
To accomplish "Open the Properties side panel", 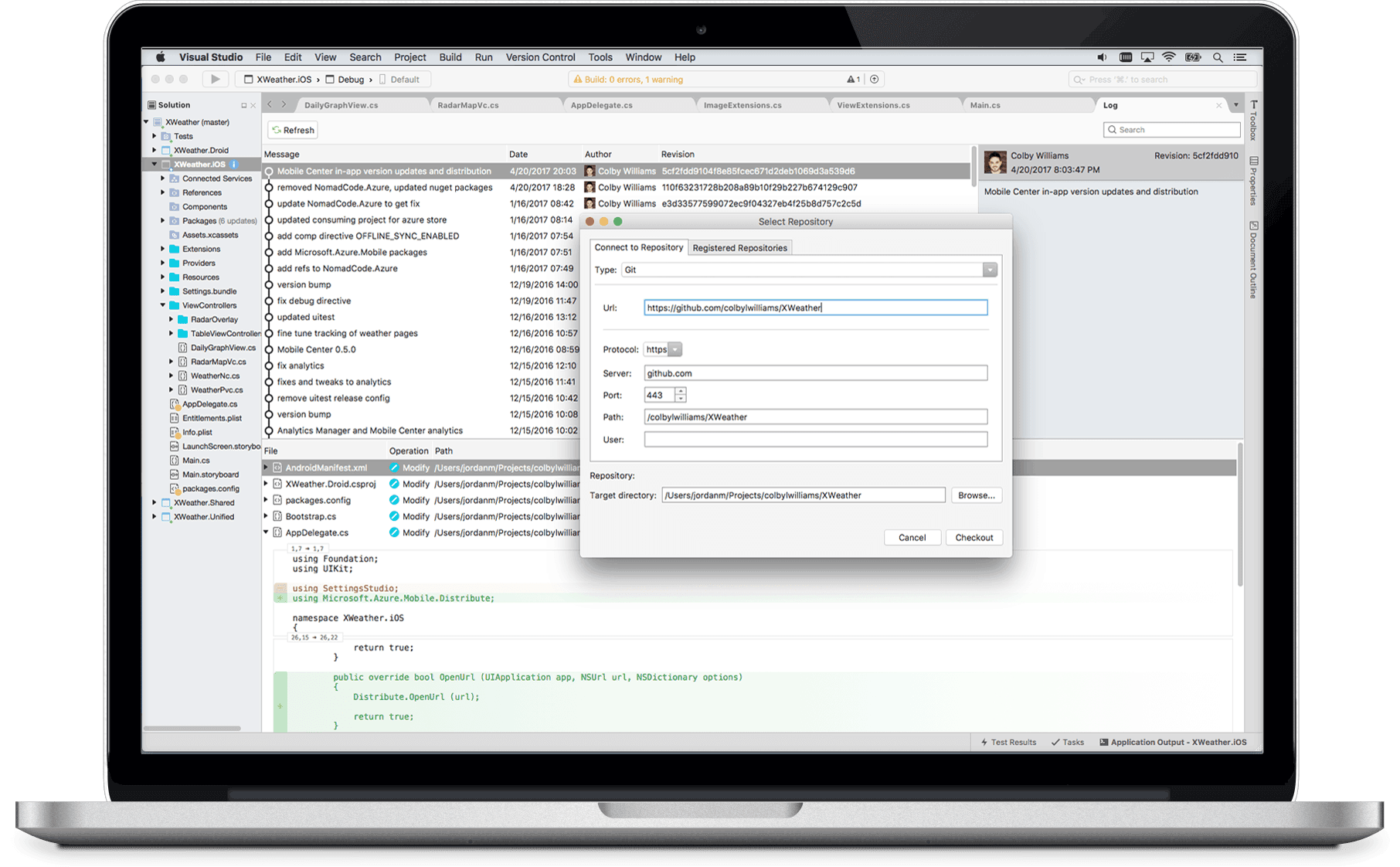I will (1253, 179).
